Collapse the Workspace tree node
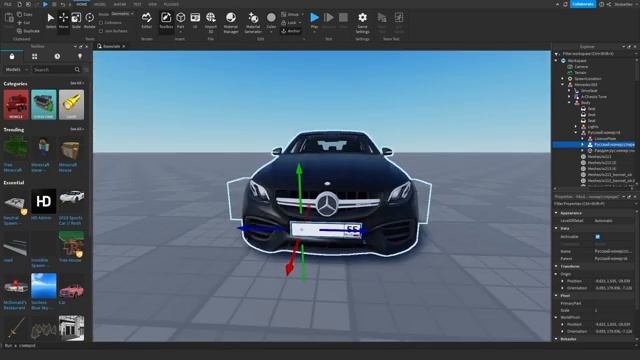 click(556, 61)
